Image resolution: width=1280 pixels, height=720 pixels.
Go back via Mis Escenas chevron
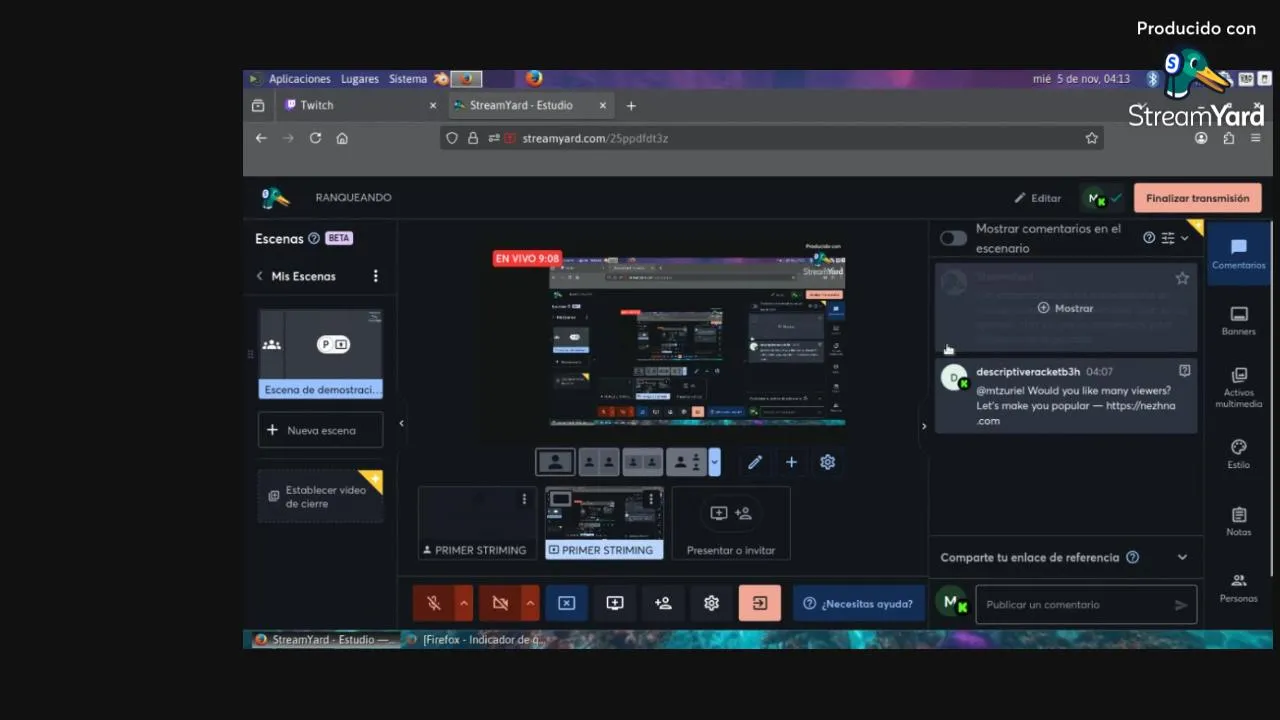pyautogui.click(x=260, y=276)
